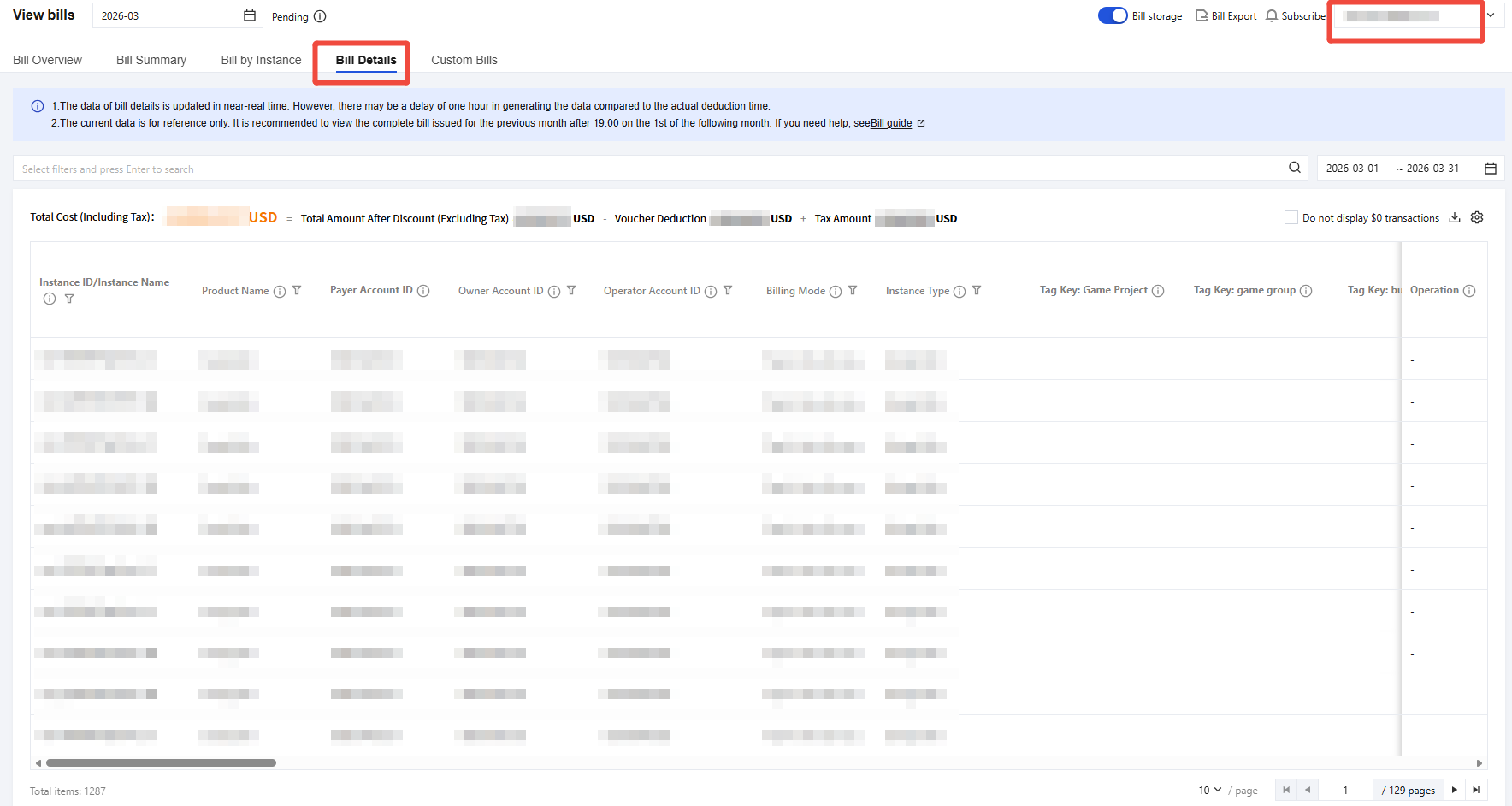Turn off the Bill storage toggle
The width and height of the screenshot is (1512, 806).
1113,15
